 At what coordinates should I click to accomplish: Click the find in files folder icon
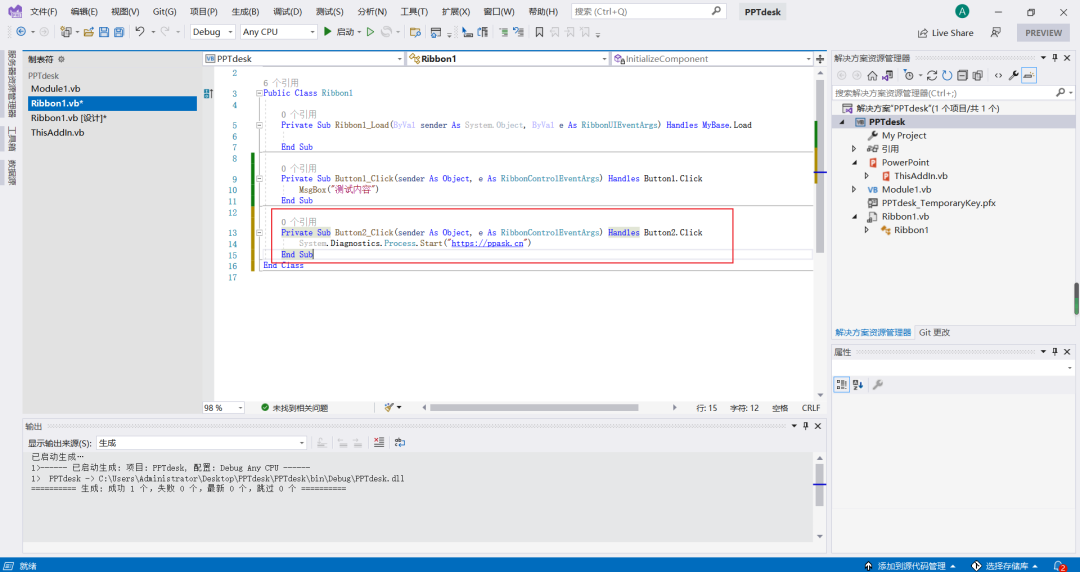click(415, 32)
